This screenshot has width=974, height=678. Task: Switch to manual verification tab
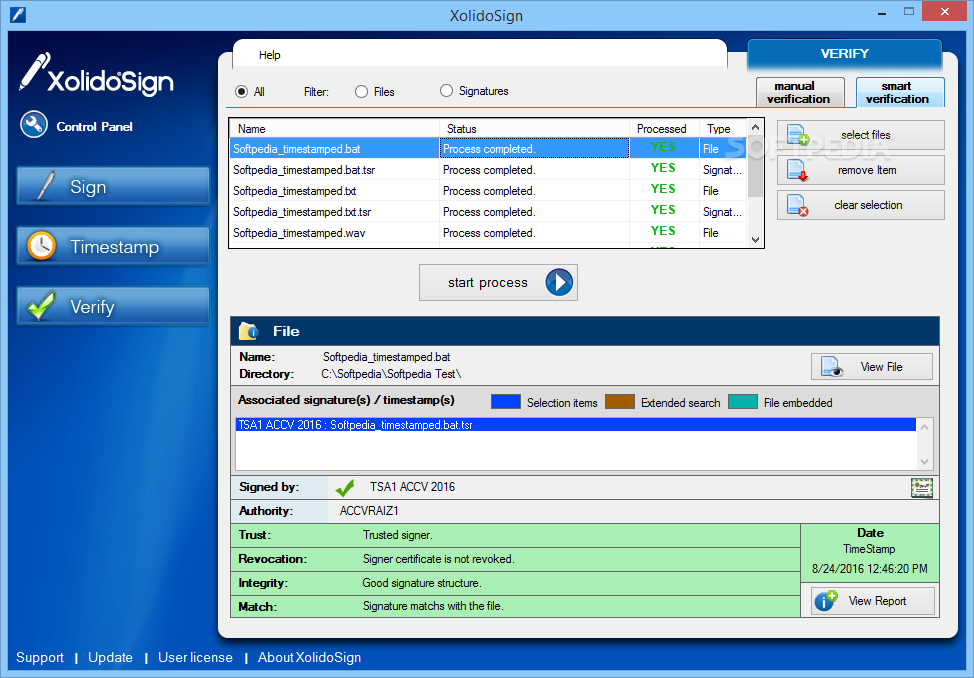coord(799,93)
